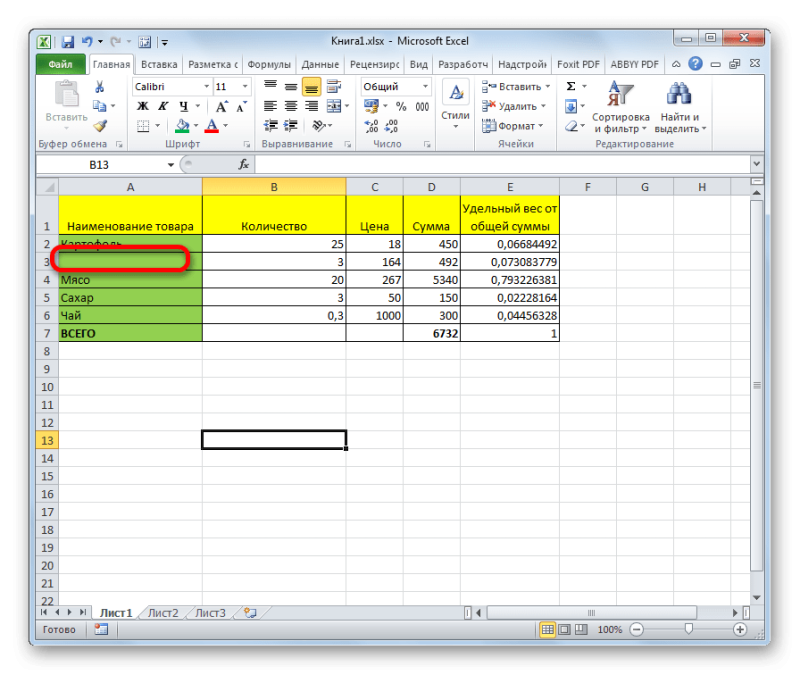Switch to the Вставка ribbon tab
800x675 pixels.
pos(159,64)
